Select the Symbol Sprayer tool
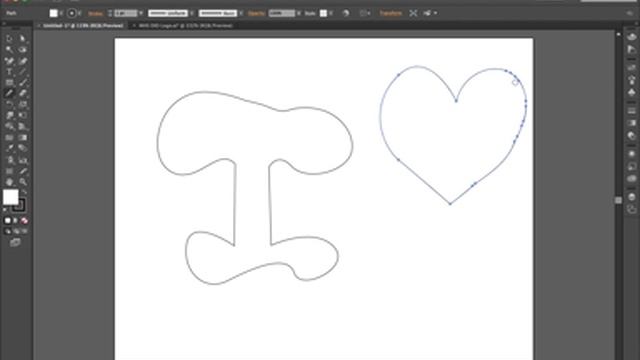This screenshot has width=640, height=360. (x=9, y=160)
